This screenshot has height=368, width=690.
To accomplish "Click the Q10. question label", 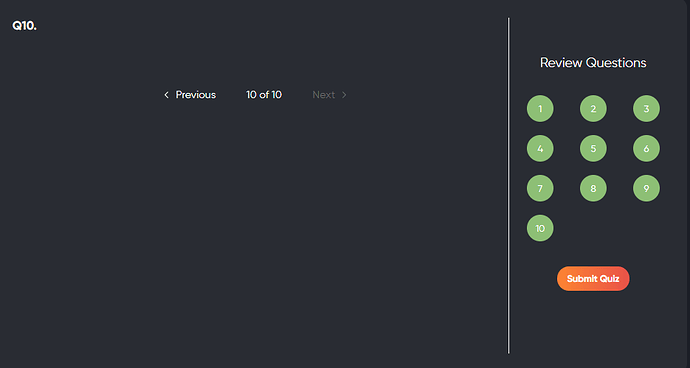I will [x=24, y=26].
